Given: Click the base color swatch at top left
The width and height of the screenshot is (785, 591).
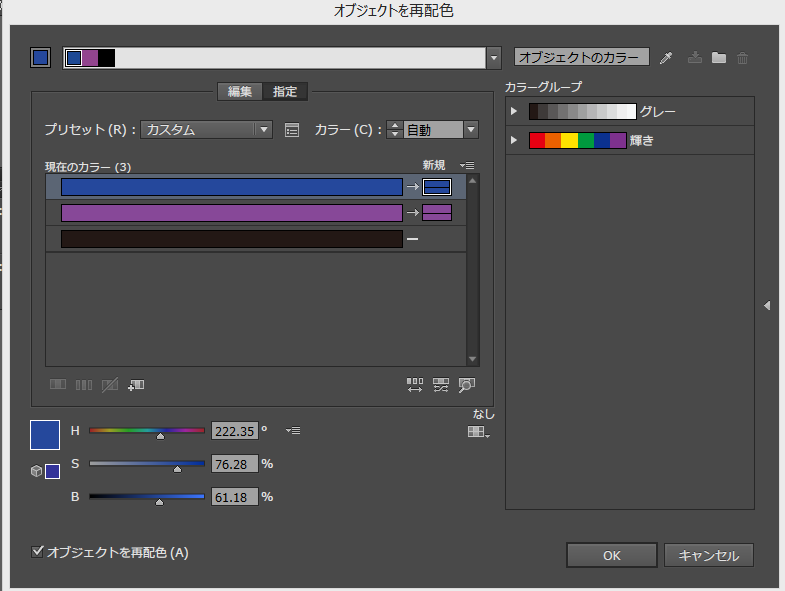Looking at the screenshot, I should coord(41,58).
